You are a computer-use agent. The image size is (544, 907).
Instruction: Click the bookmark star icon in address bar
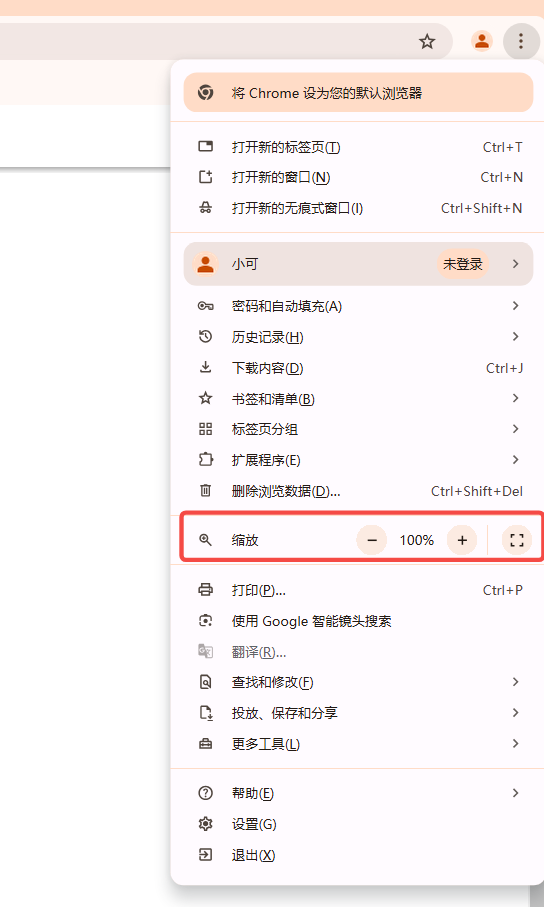(427, 41)
